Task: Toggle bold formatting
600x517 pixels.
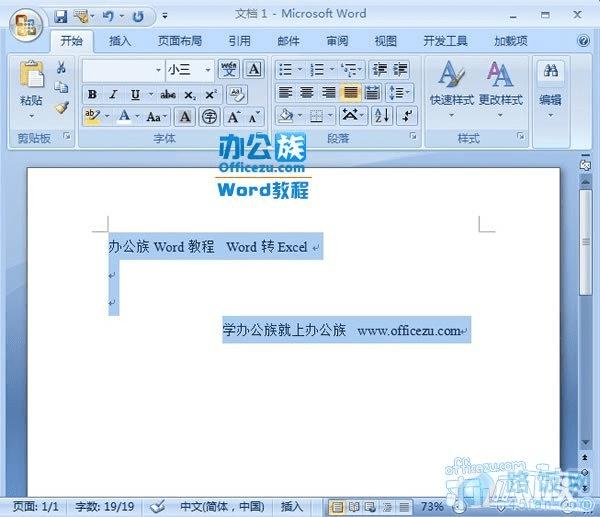Action: tap(92, 95)
